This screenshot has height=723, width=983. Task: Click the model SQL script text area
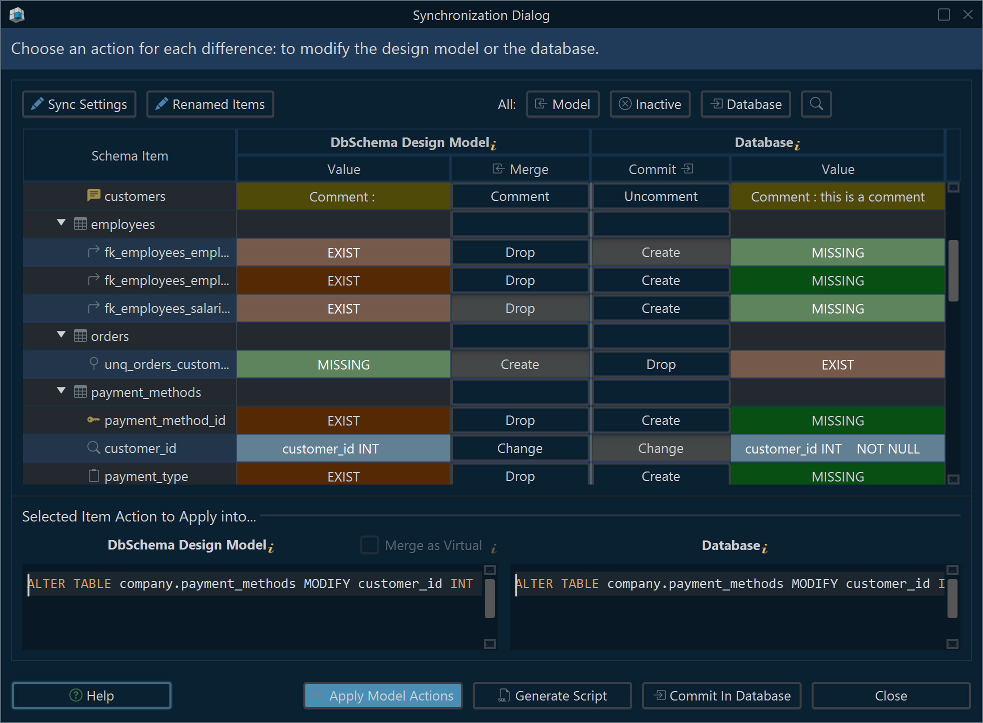253,606
